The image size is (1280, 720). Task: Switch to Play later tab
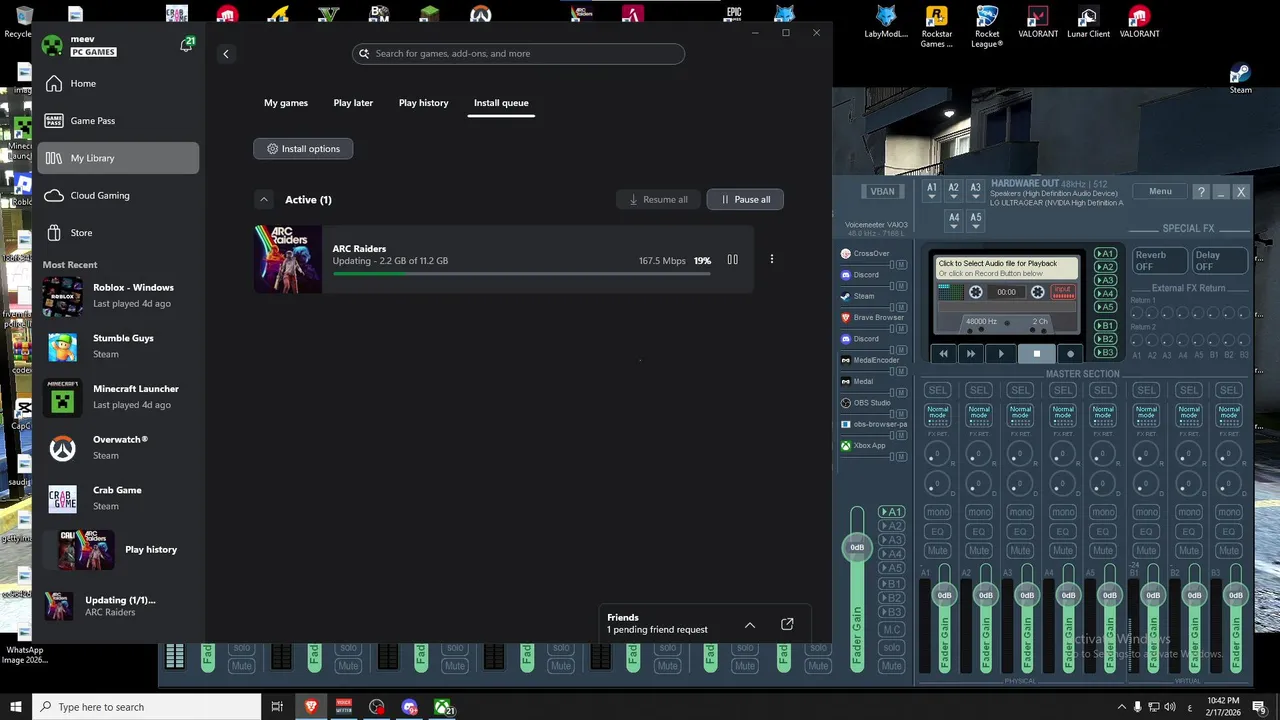pyautogui.click(x=353, y=103)
